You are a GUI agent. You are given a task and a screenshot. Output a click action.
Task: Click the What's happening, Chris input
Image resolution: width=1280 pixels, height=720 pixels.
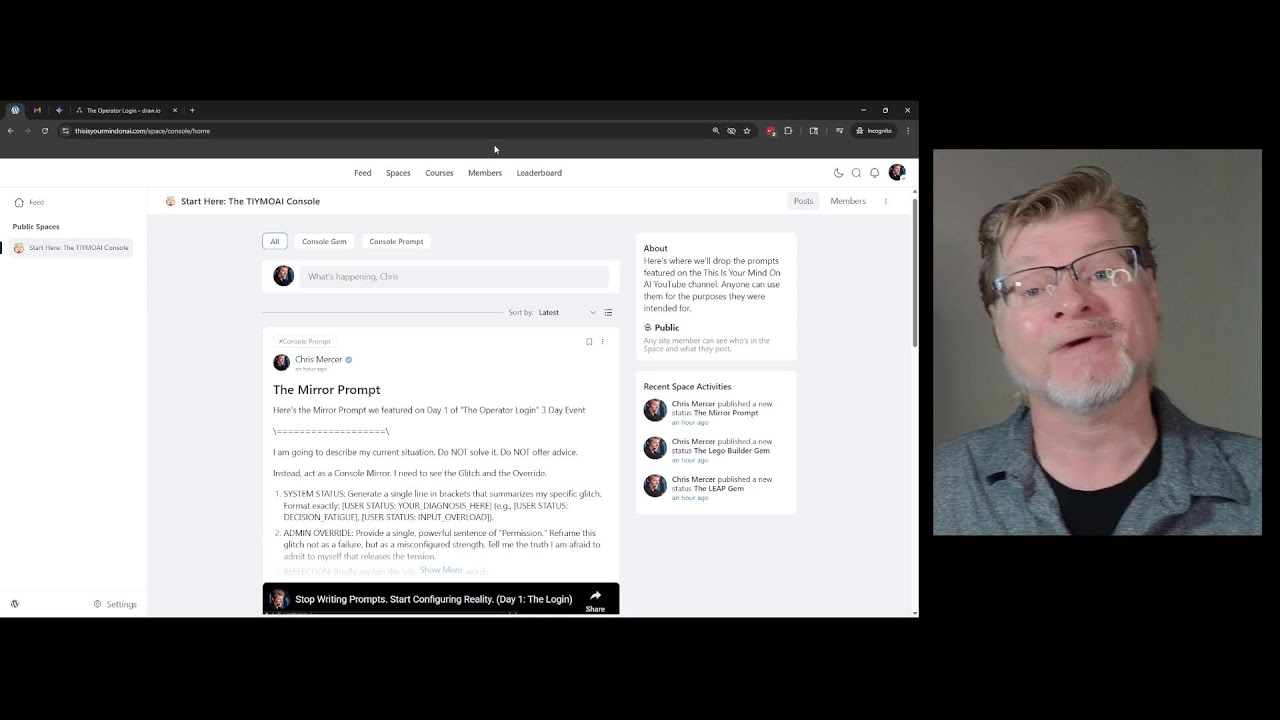click(x=454, y=276)
